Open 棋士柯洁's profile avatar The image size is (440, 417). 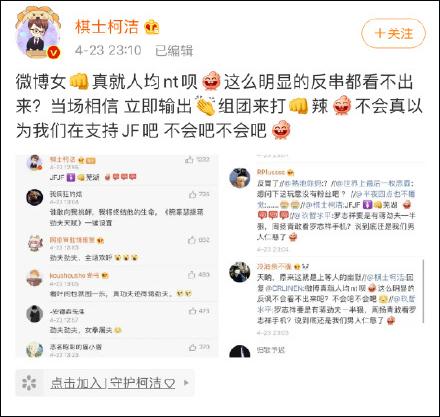click(37, 34)
